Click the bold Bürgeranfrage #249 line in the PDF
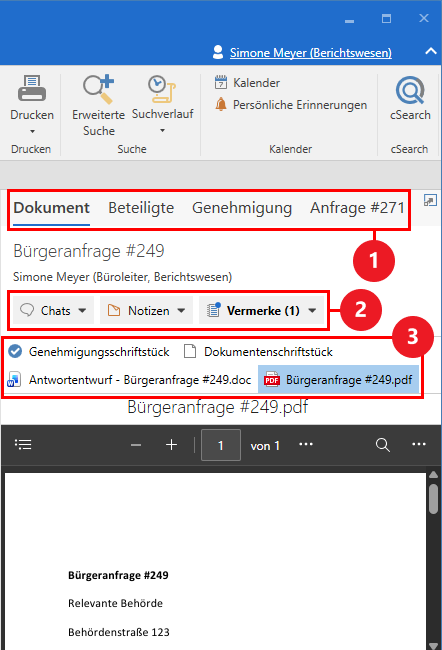 click(x=118, y=575)
